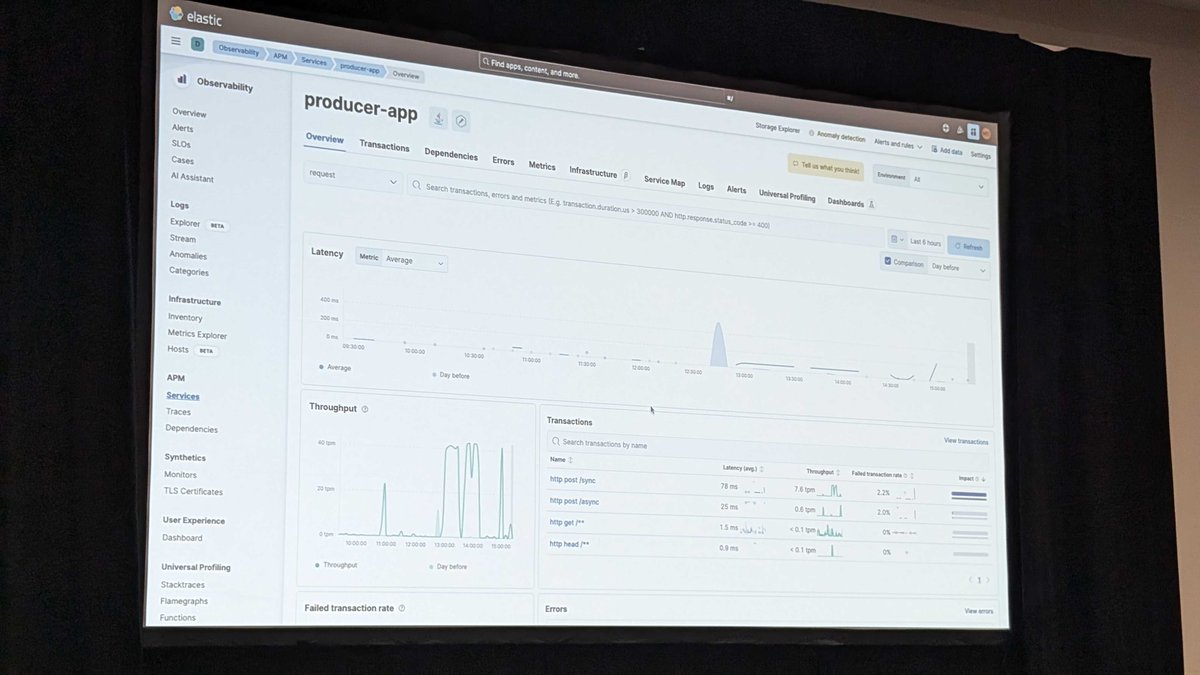The image size is (1200, 675).
Task: Open the green D space avatar
Action: pyautogui.click(x=197, y=44)
